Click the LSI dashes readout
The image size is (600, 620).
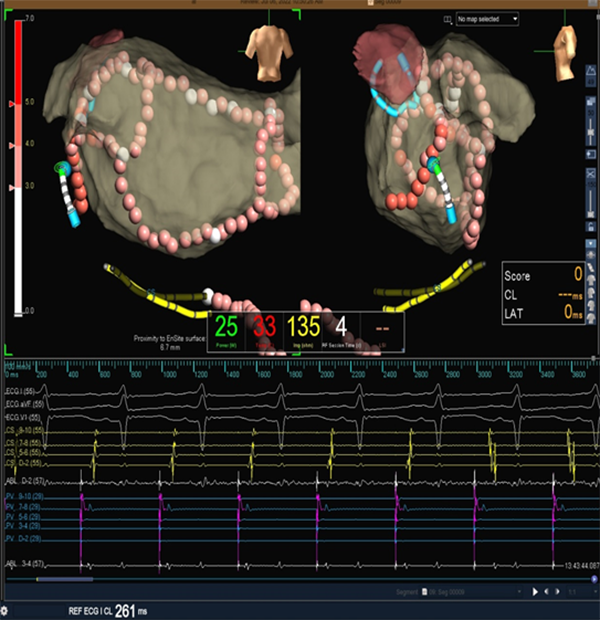coord(382,331)
